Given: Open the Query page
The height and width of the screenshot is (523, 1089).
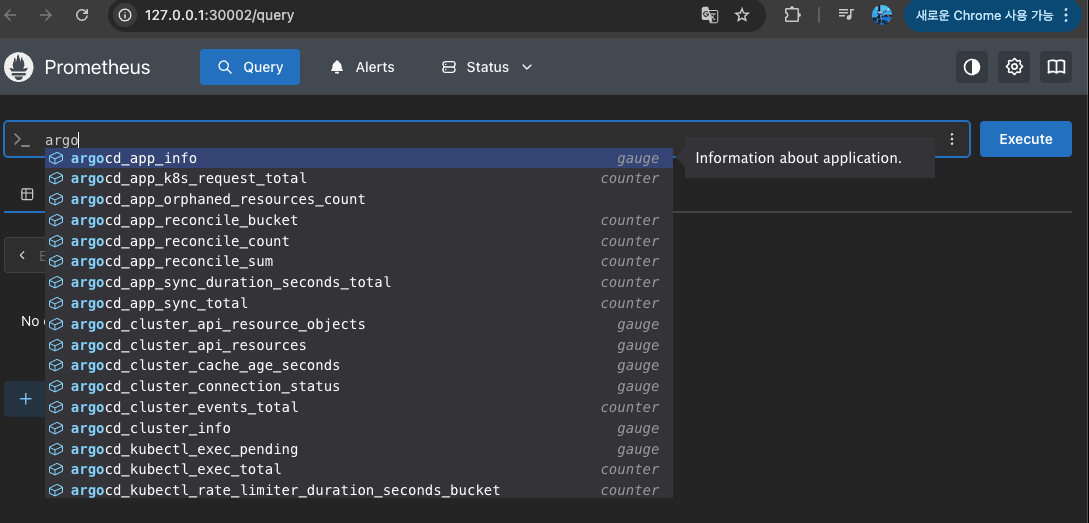Looking at the screenshot, I should [250, 67].
